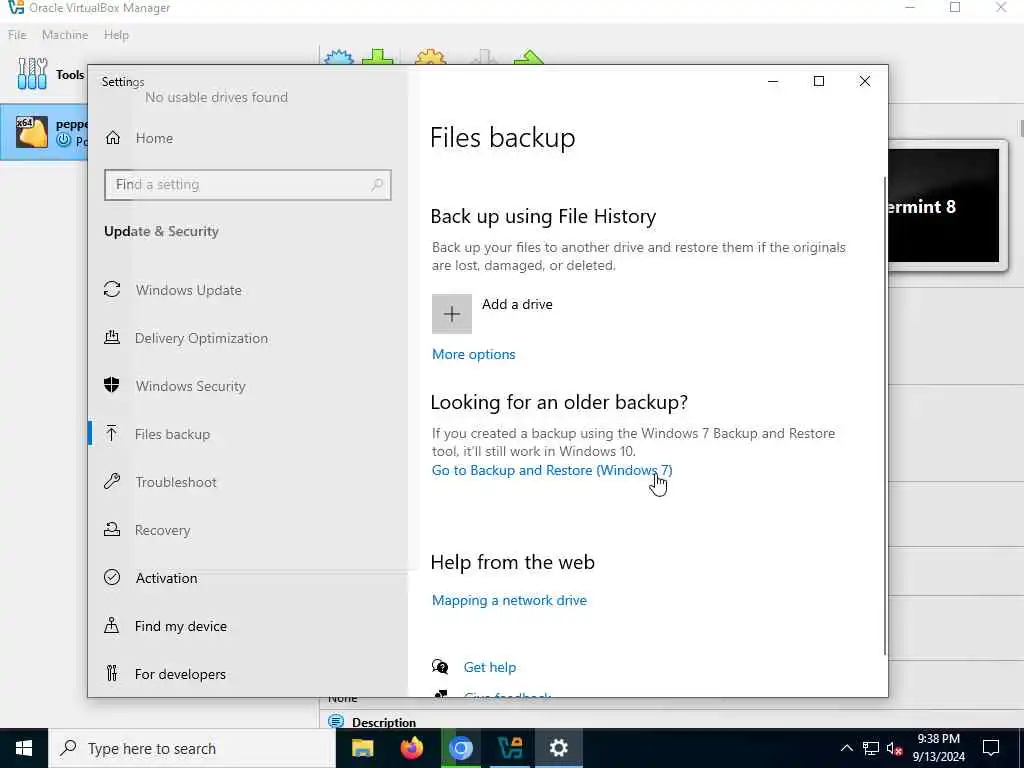Open Go to Backup and Restore (Windows 7)
1024x768 pixels.
[552, 470]
